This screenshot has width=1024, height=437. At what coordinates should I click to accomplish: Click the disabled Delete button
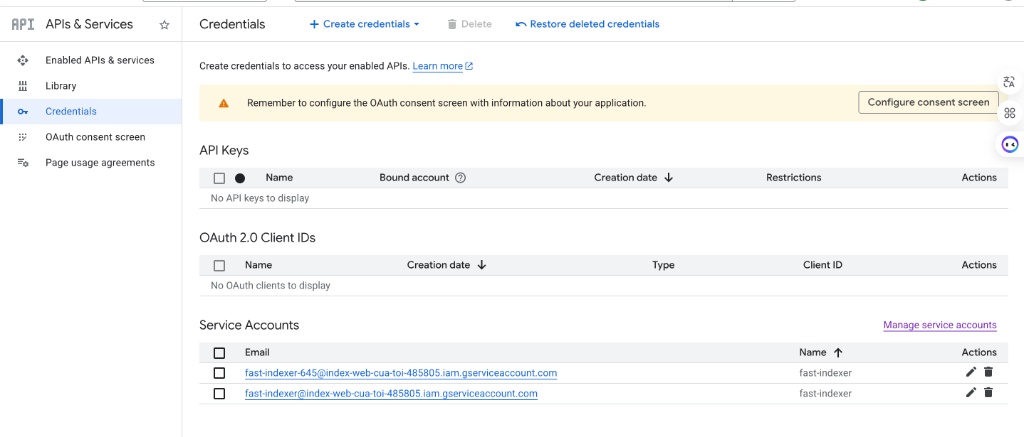[x=470, y=24]
